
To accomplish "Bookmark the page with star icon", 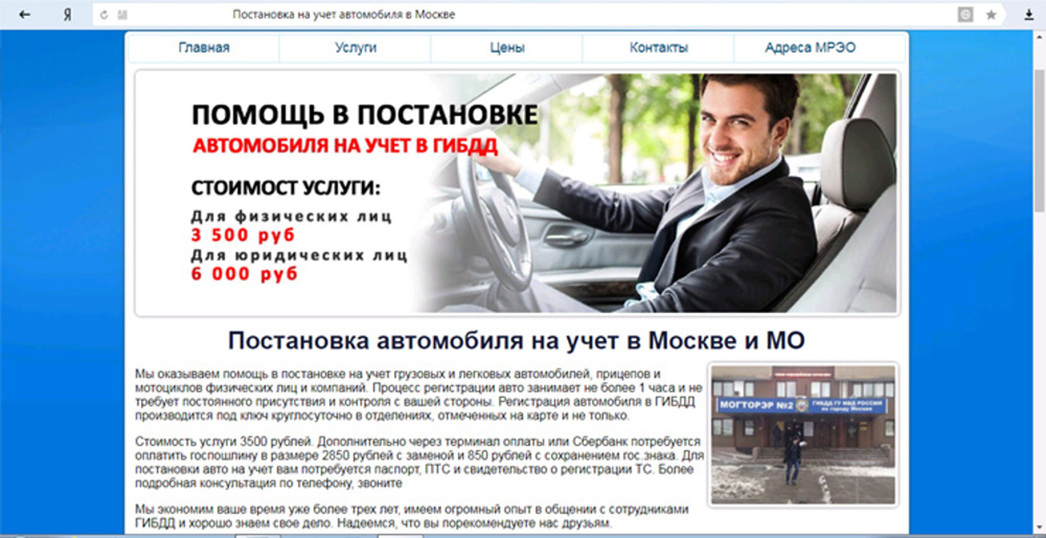I will point(991,15).
